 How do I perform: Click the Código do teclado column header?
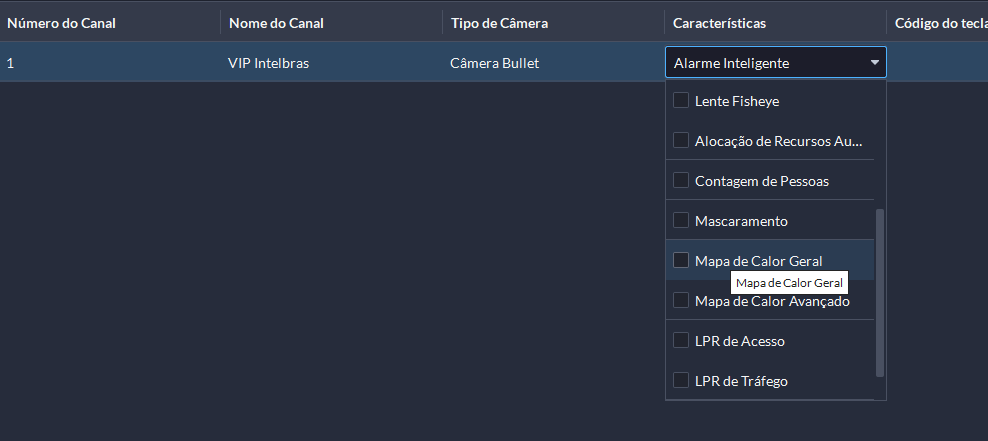coord(940,23)
